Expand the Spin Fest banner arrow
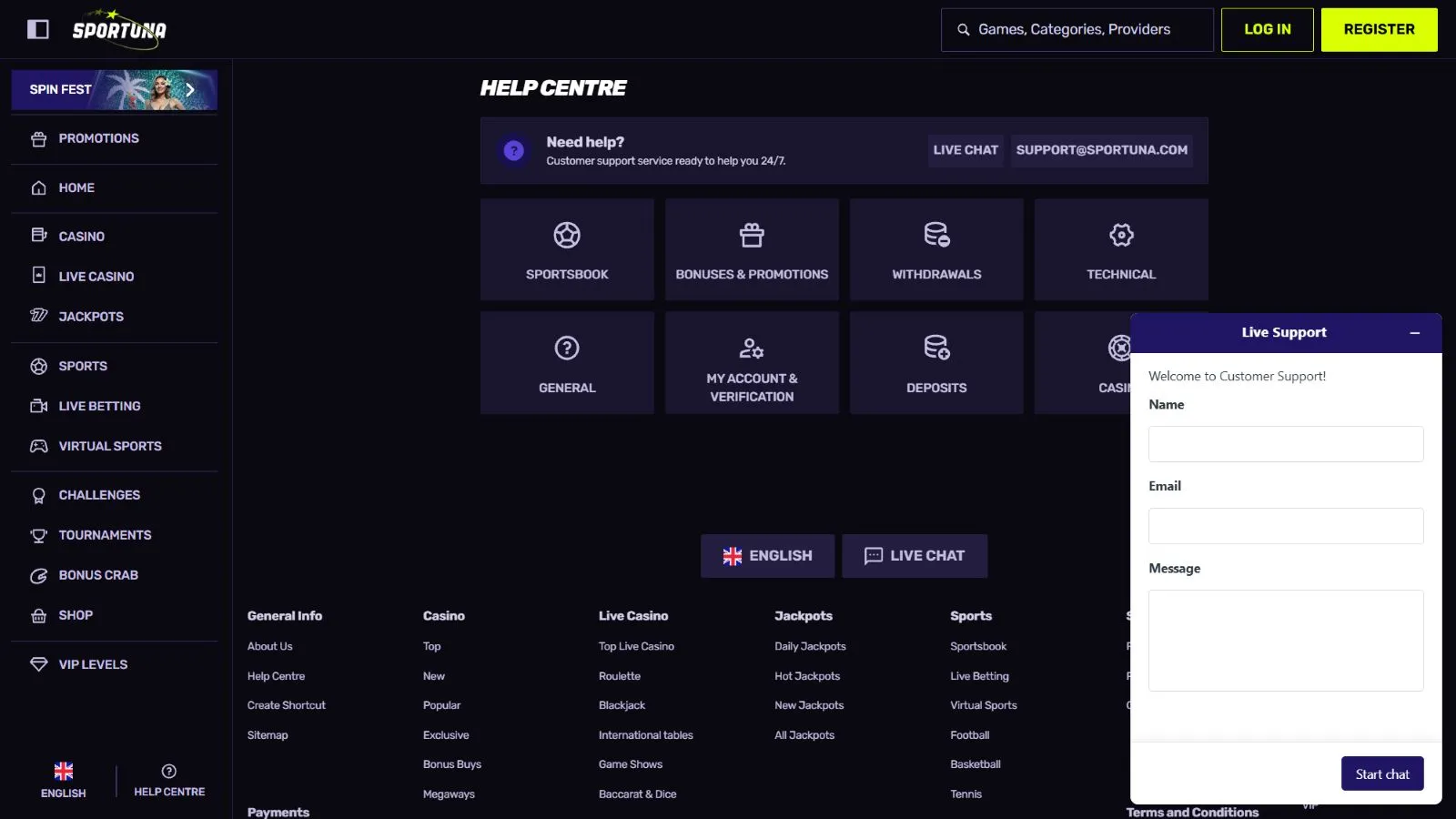The height and width of the screenshot is (819, 1456). [190, 89]
